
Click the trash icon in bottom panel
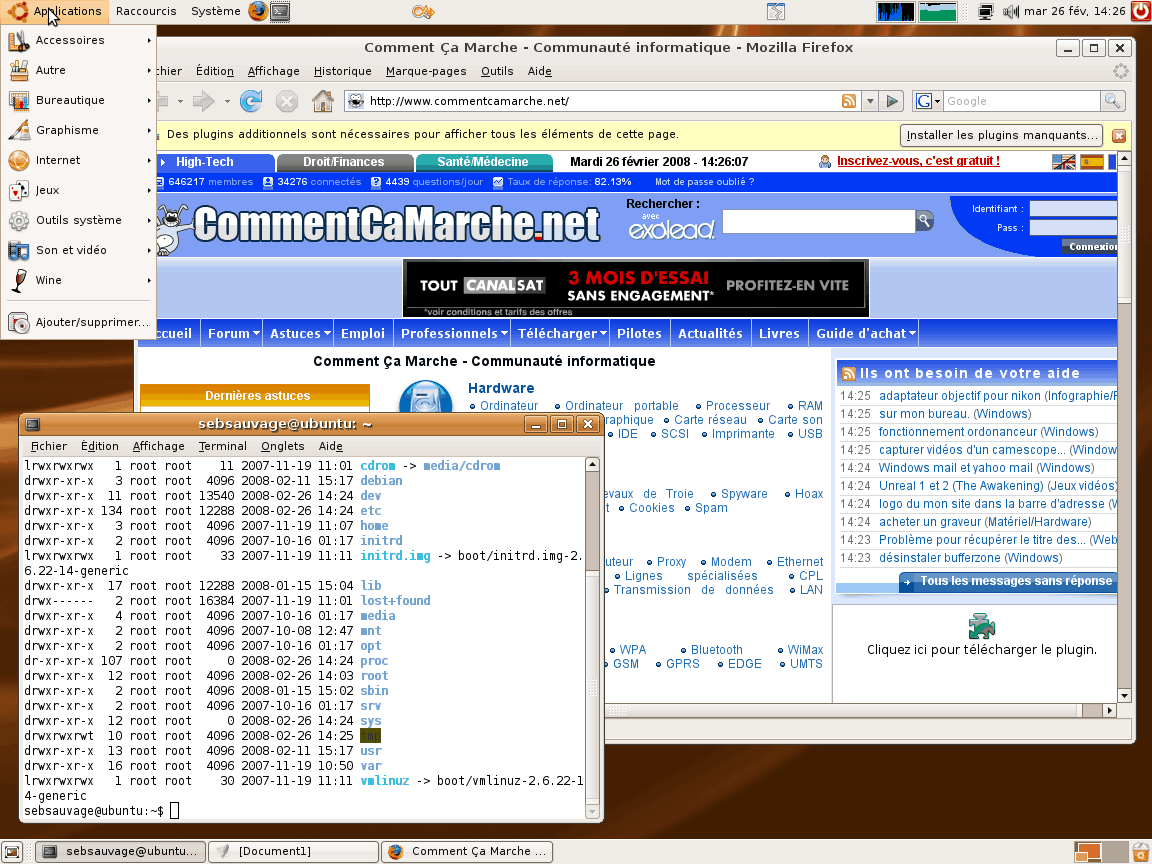(x=1142, y=852)
